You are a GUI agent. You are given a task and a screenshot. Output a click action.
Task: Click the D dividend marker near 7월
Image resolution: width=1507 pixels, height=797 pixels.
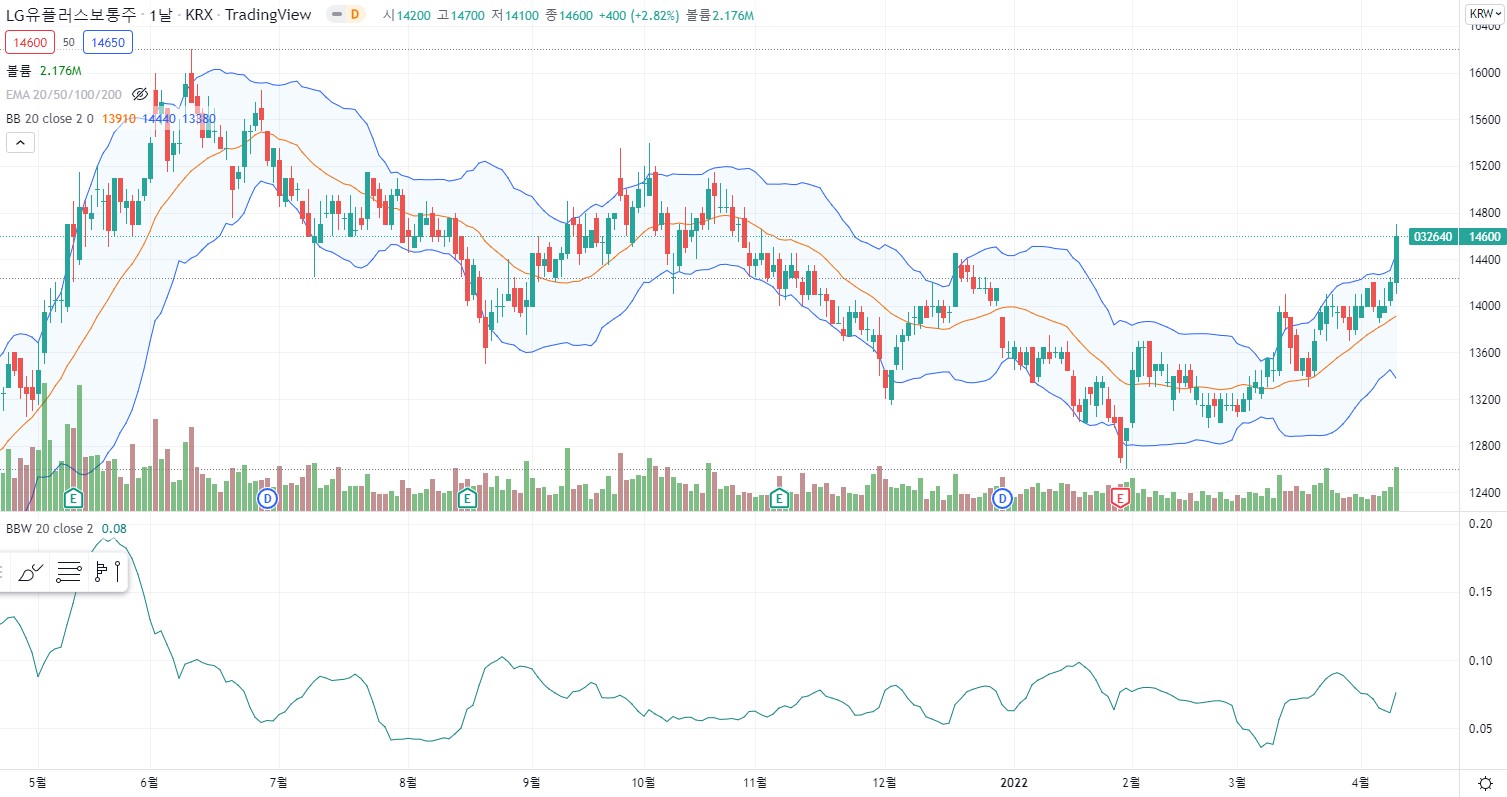coord(267,497)
